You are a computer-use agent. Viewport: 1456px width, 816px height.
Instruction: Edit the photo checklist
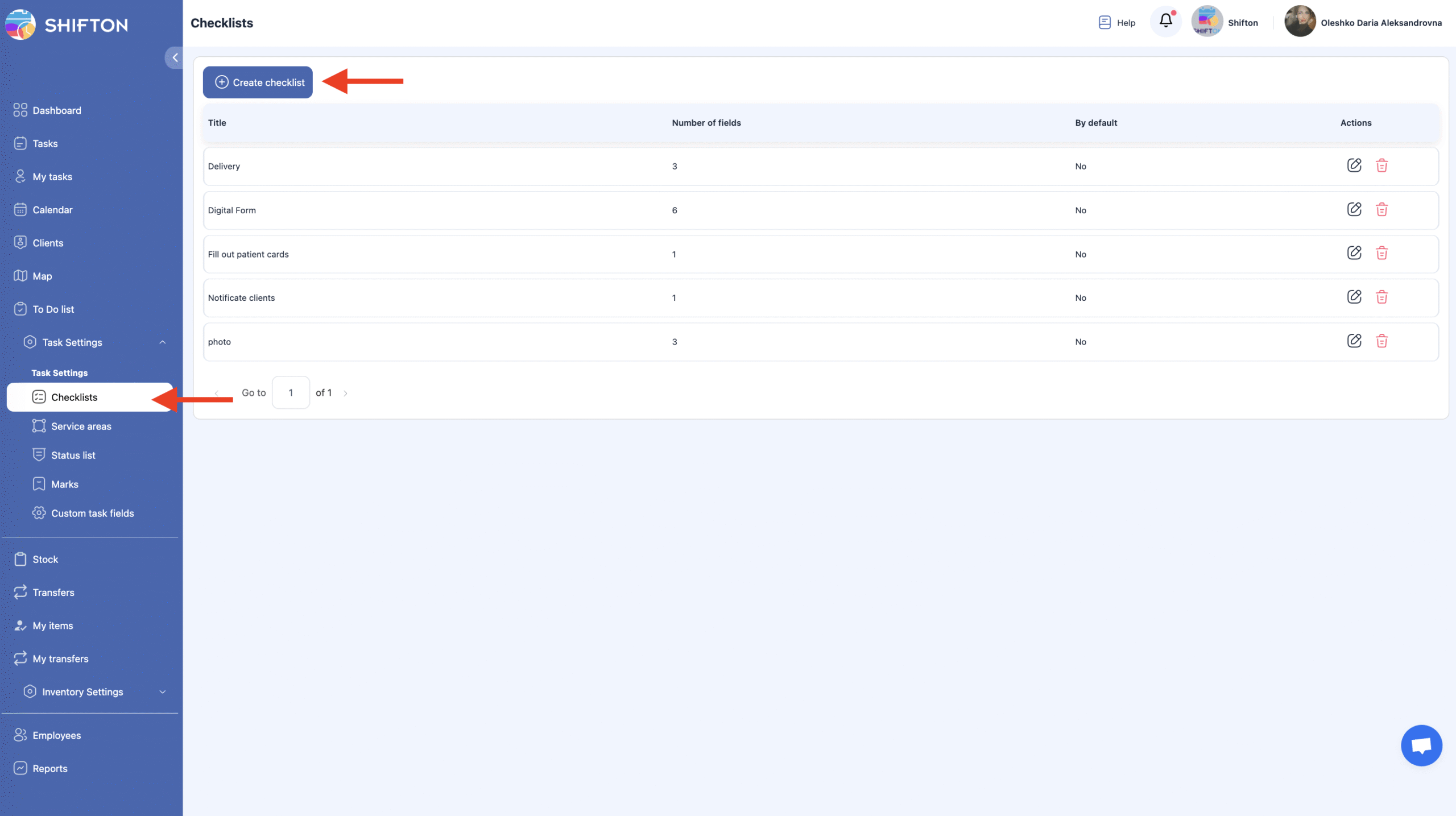pyautogui.click(x=1354, y=341)
